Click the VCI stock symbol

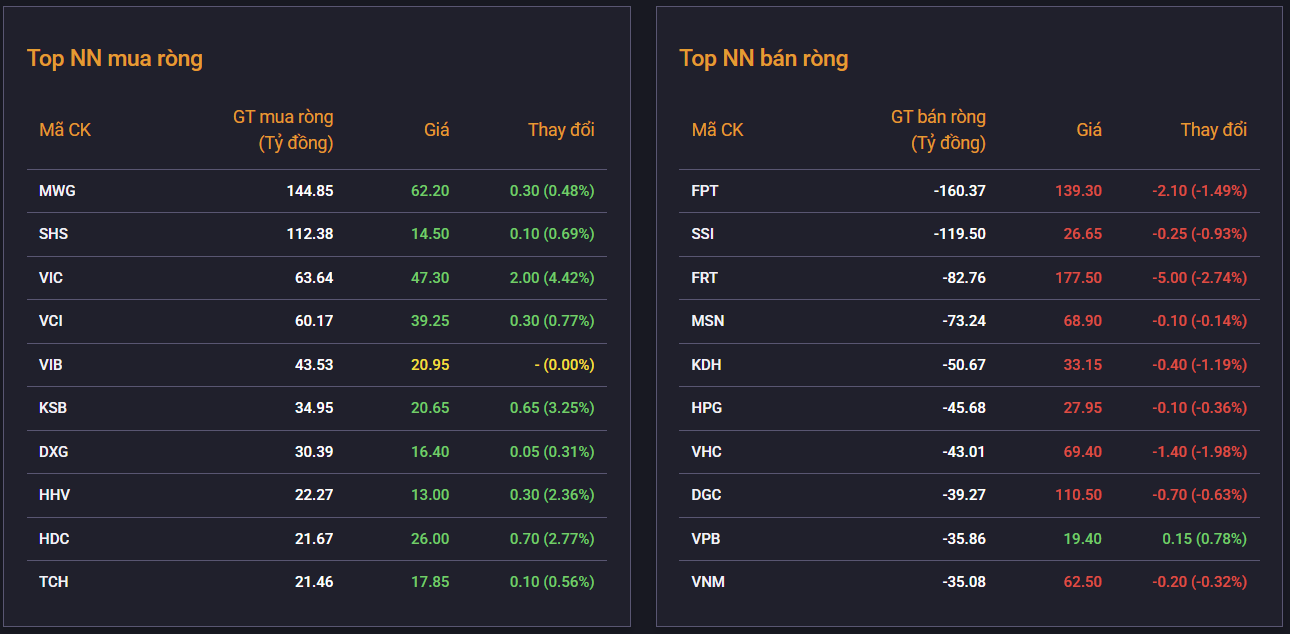51,321
